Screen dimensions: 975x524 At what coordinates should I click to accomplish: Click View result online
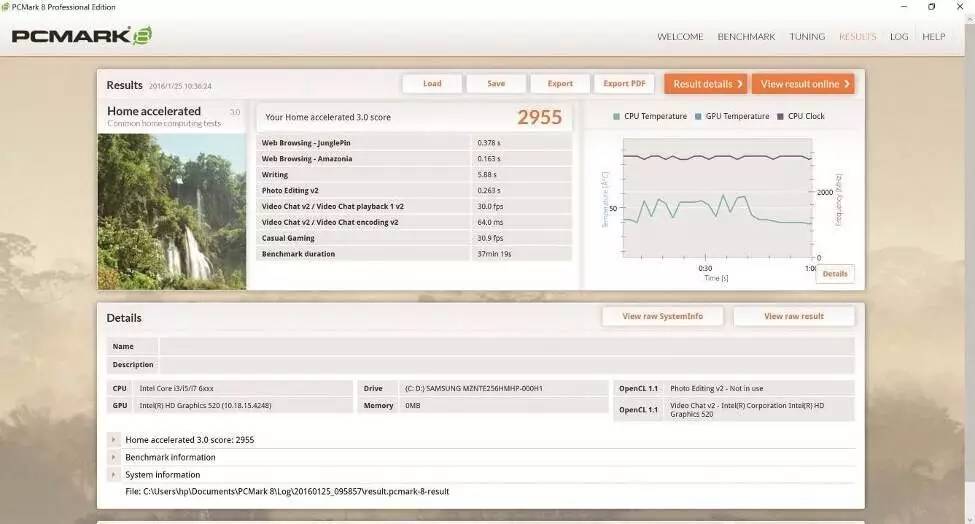click(803, 84)
